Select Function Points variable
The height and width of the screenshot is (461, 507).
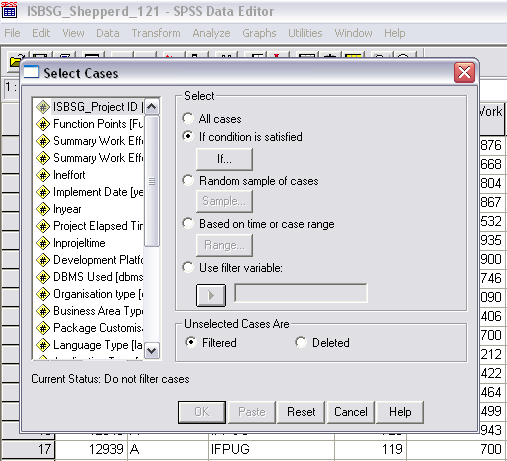click(89, 124)
